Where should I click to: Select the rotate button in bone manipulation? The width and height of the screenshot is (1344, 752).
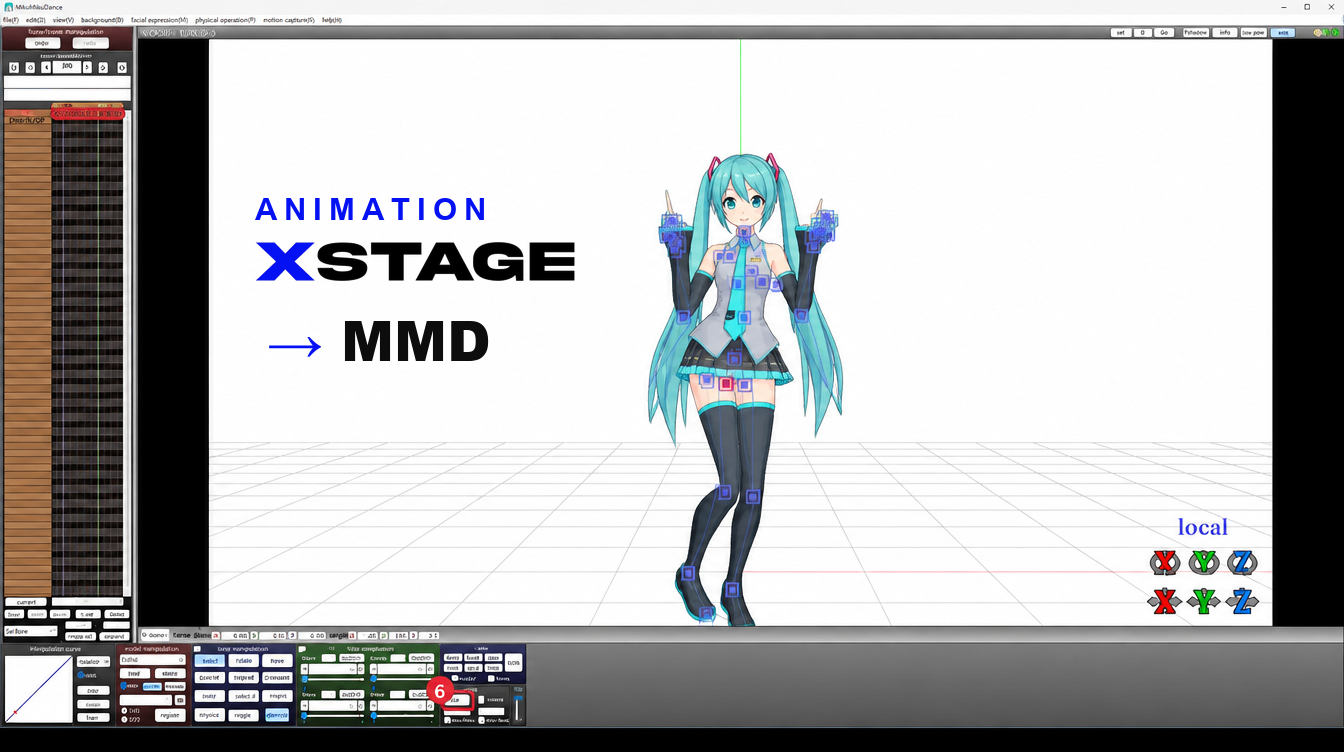tap(244, 661)
